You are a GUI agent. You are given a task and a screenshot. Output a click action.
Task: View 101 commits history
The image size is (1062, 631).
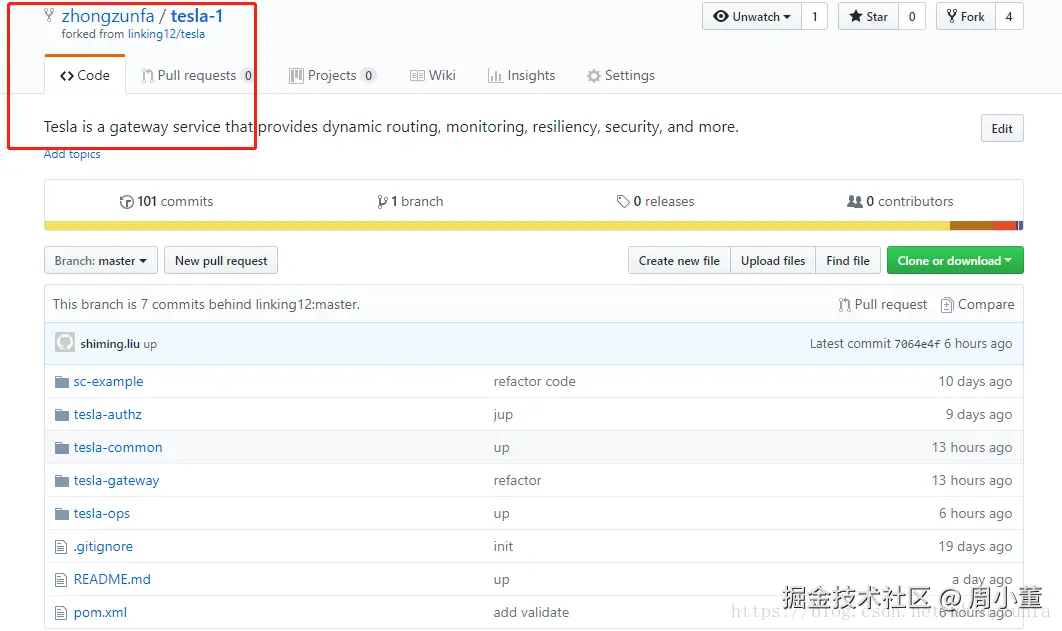(166, 201)
